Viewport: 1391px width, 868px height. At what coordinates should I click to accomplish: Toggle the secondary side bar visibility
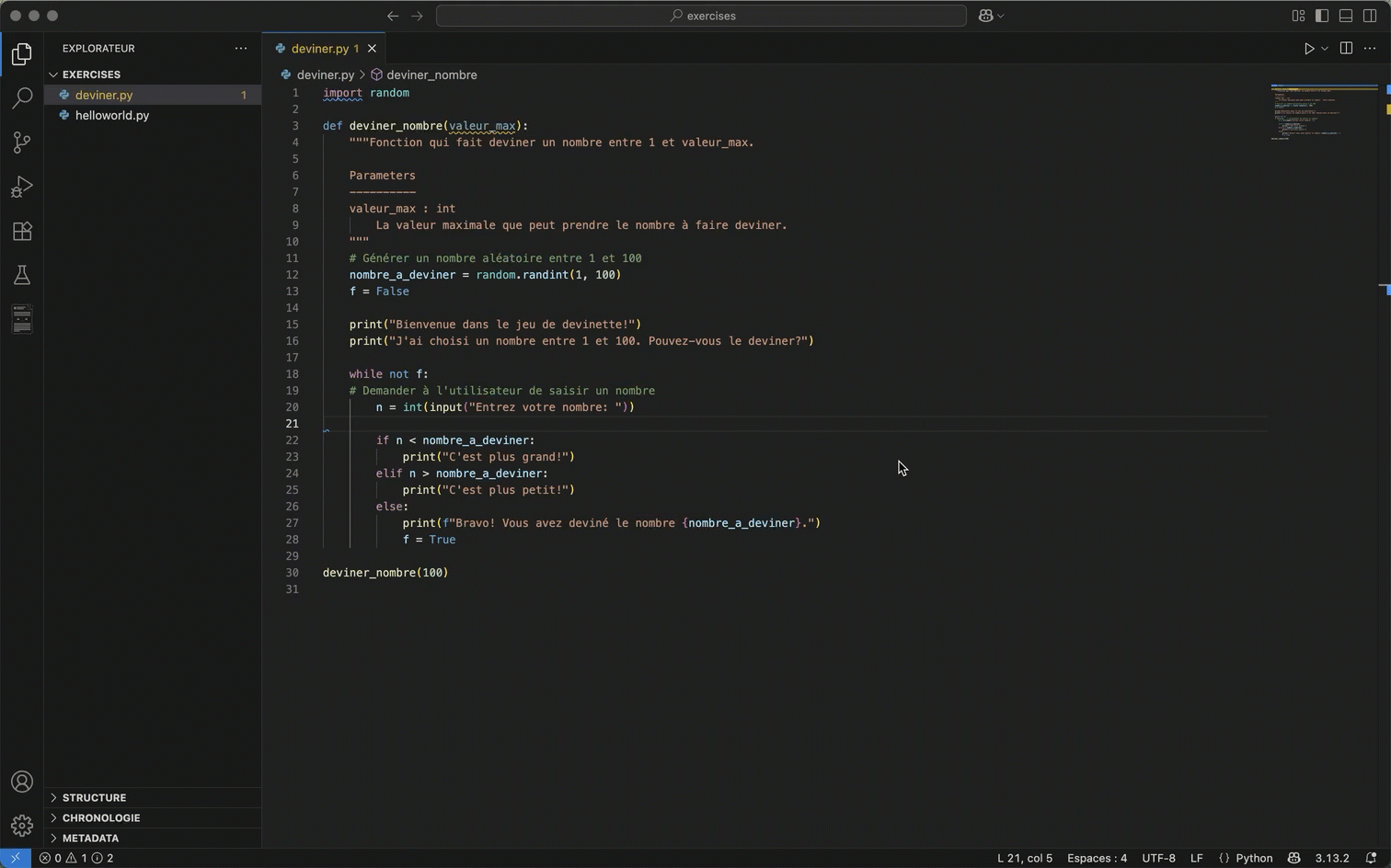(1370, 16)
